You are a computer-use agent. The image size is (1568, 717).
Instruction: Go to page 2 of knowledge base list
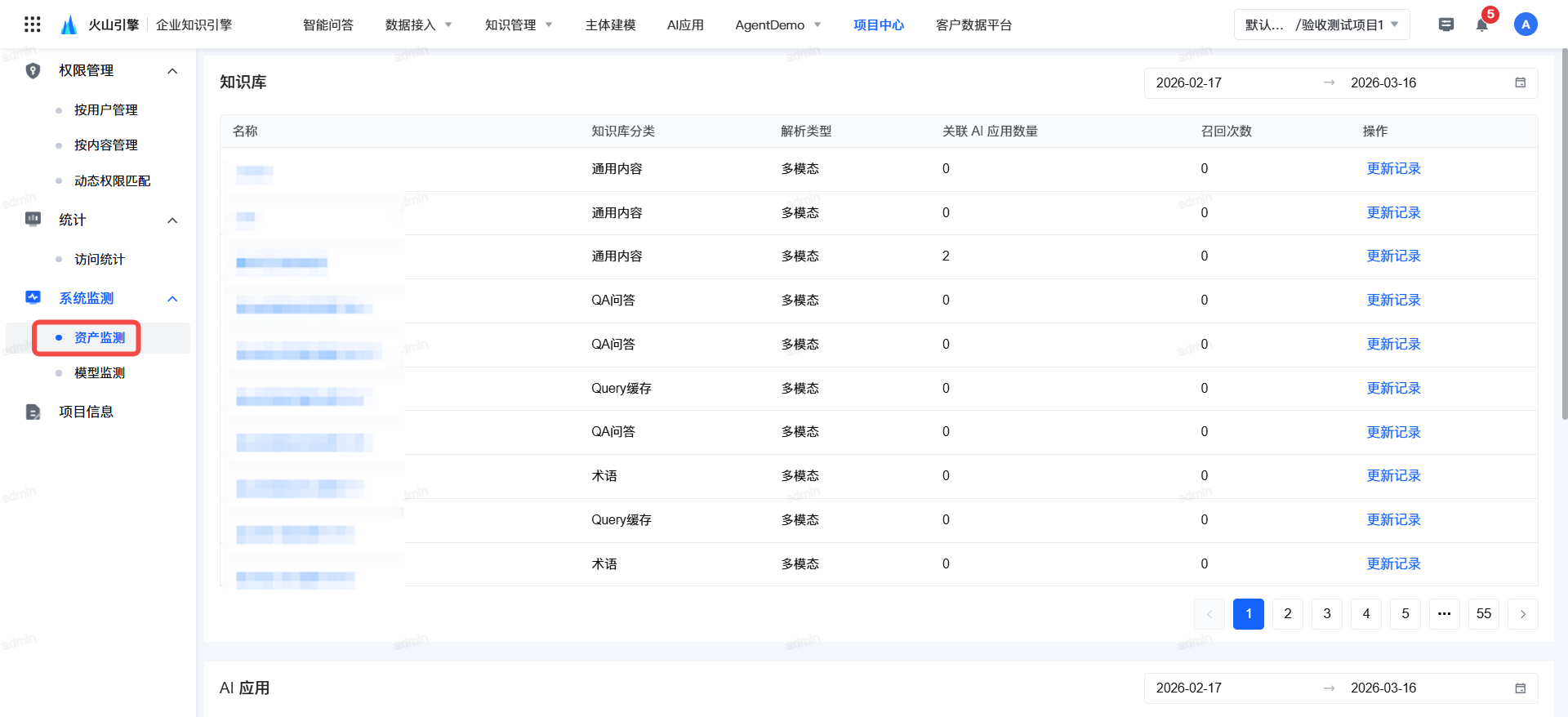1287,614
